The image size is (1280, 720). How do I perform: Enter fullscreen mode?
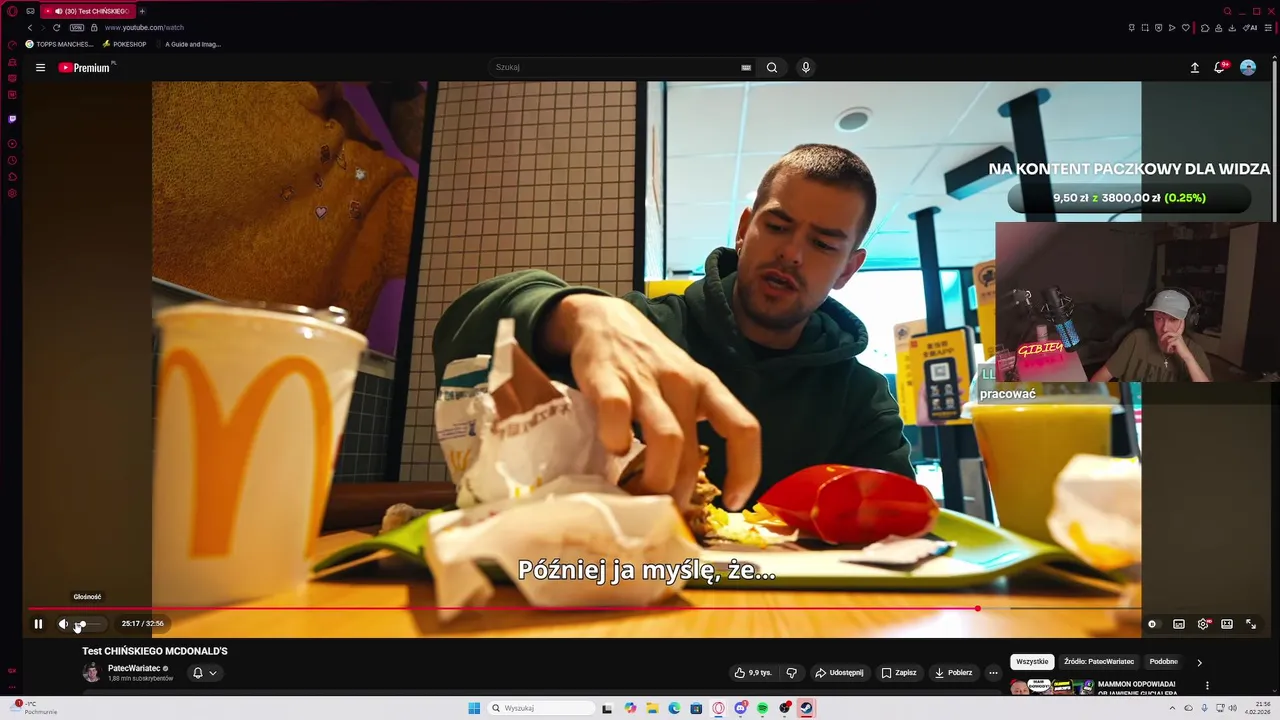tap(1251, 624)
